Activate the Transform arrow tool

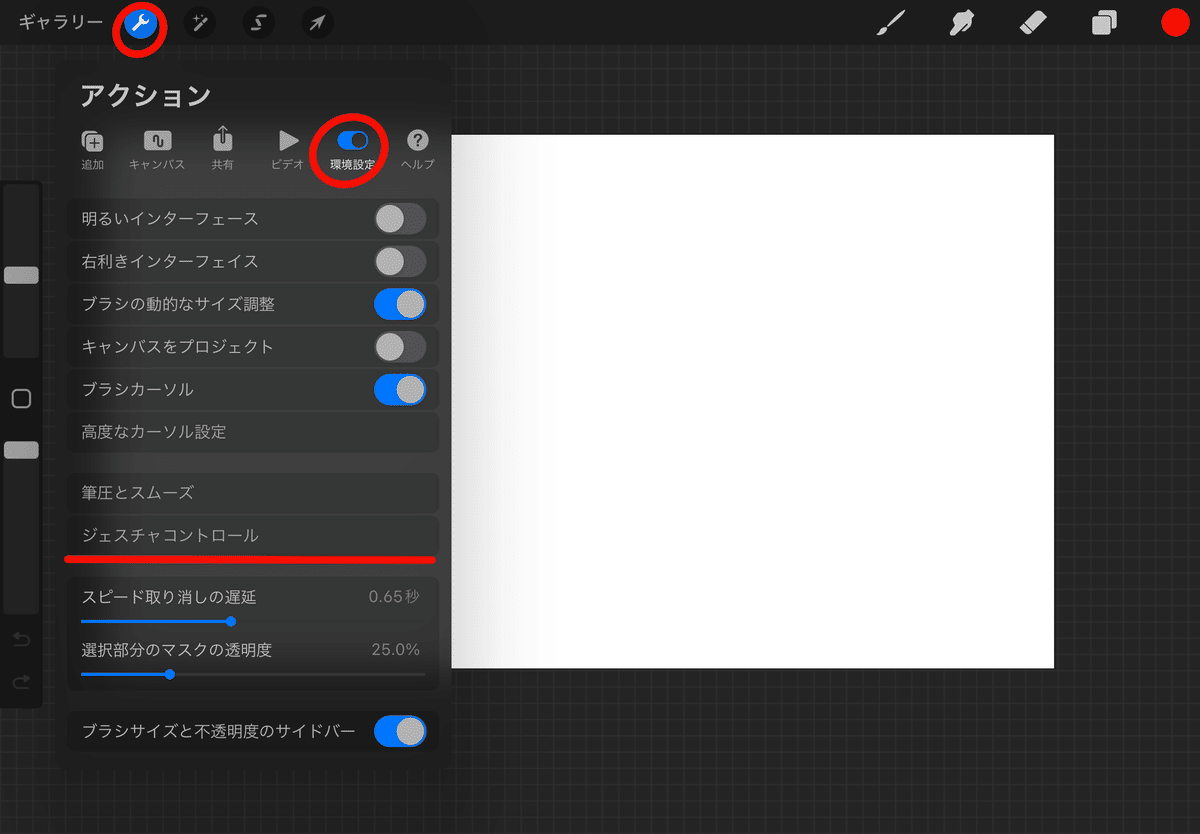pyautogui.click(x=318, y=23)
